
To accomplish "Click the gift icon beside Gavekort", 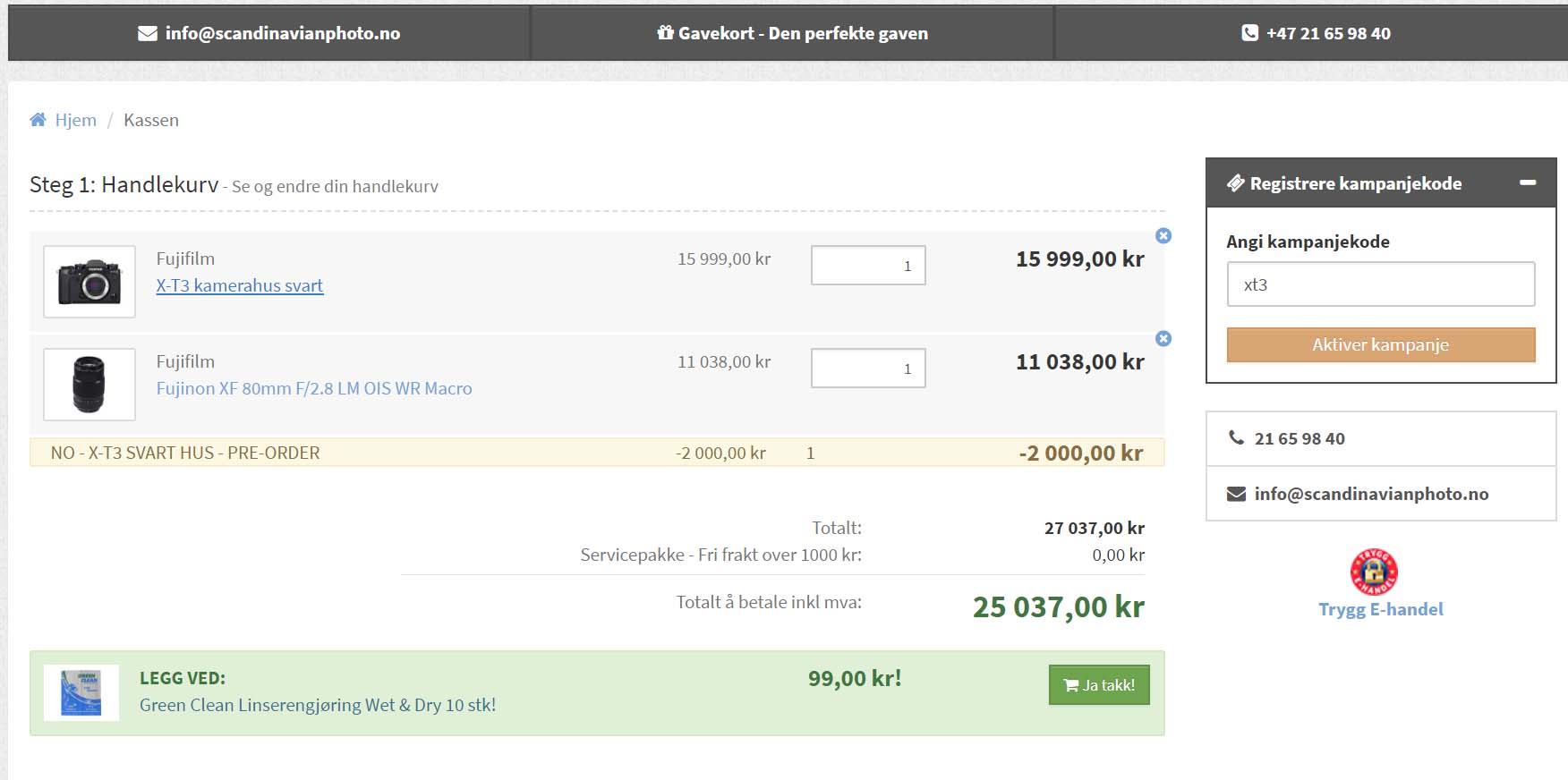I will (x=665, y=32).
